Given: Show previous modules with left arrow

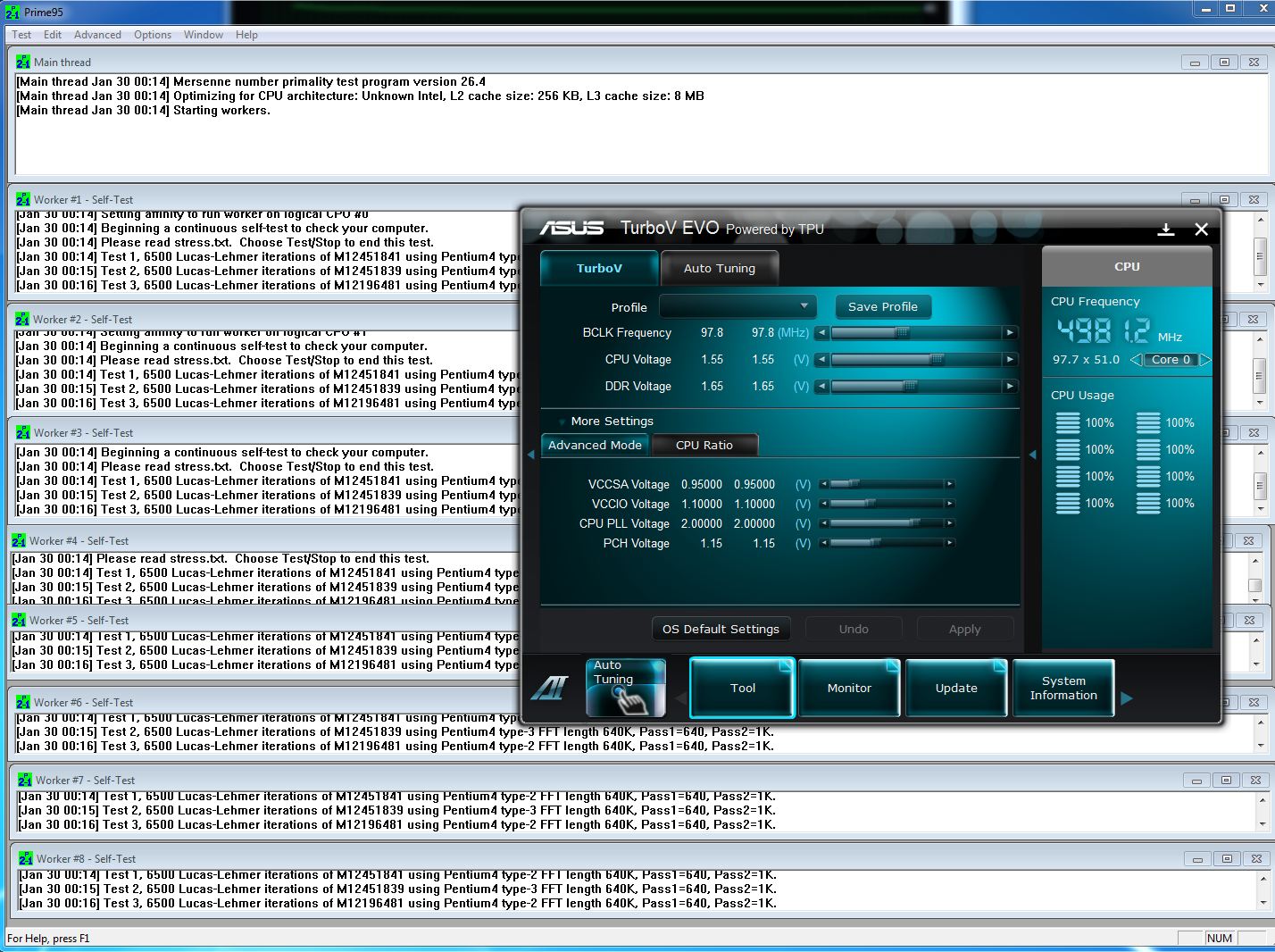Looking at the screenshot, I should click(x=681, y=697).
